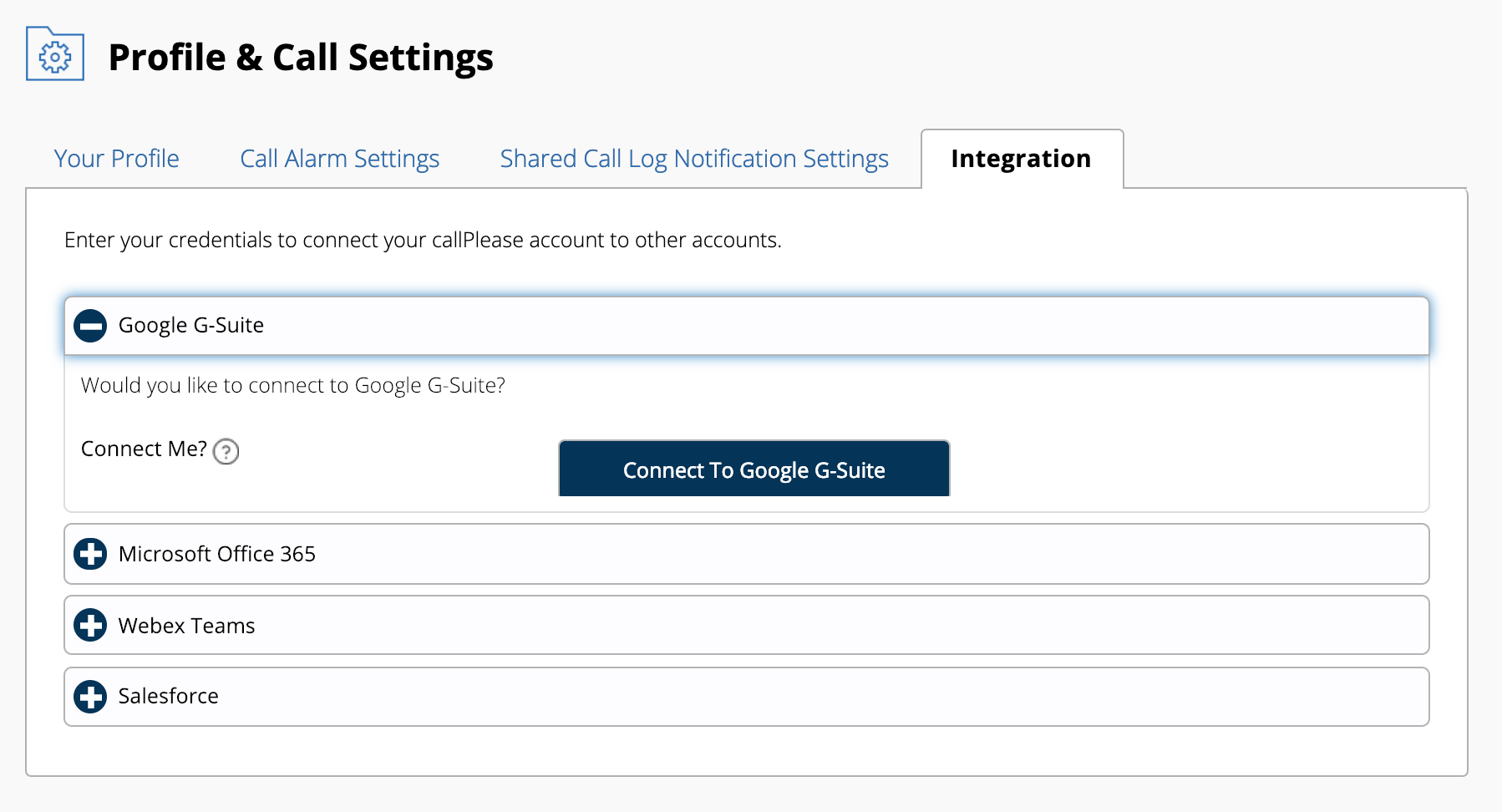Expand the Salesforce section label
The width and height of the screenshot is (1502, 812).
168,696
